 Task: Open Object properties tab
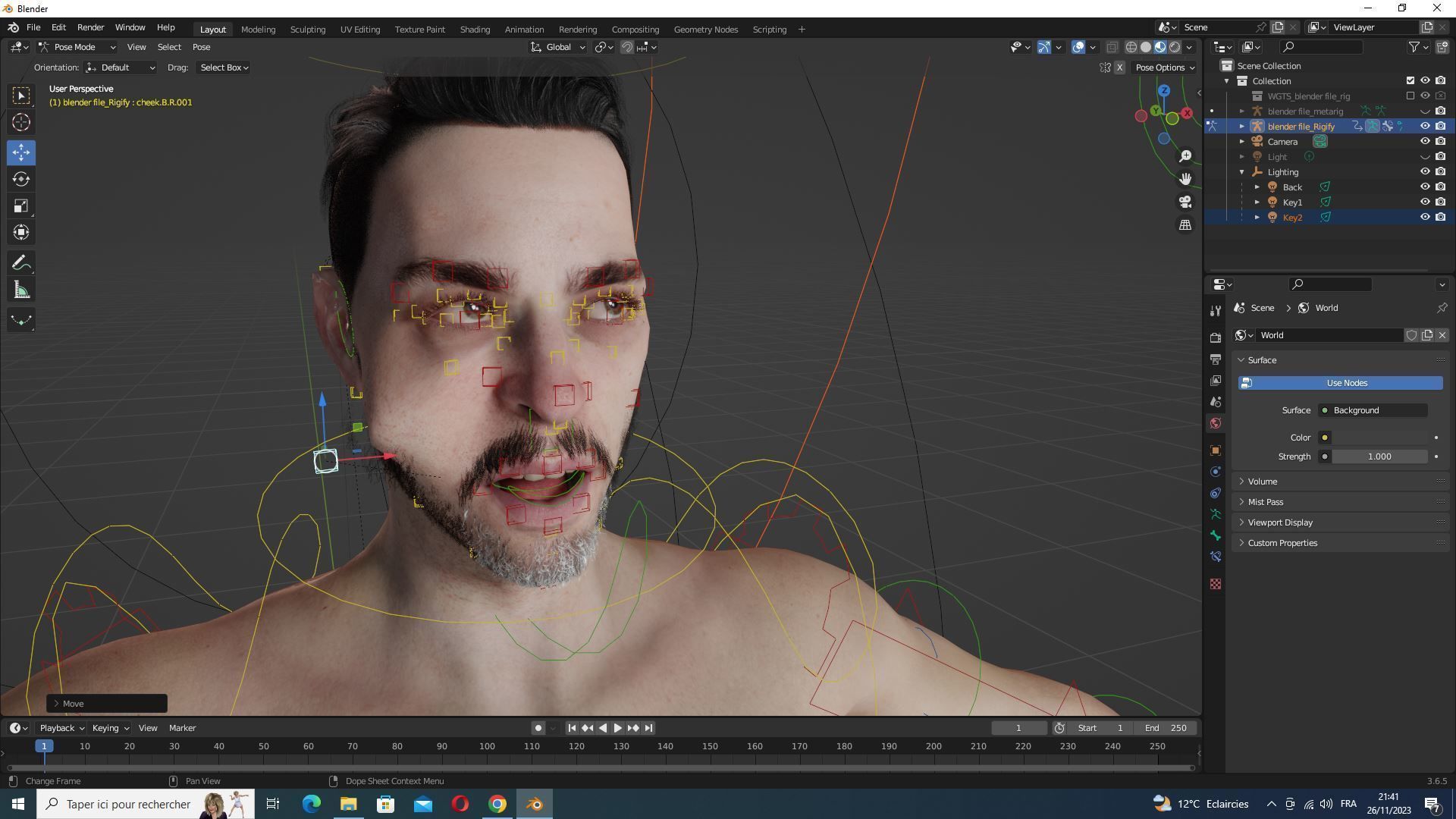(x=1216, y=450)
